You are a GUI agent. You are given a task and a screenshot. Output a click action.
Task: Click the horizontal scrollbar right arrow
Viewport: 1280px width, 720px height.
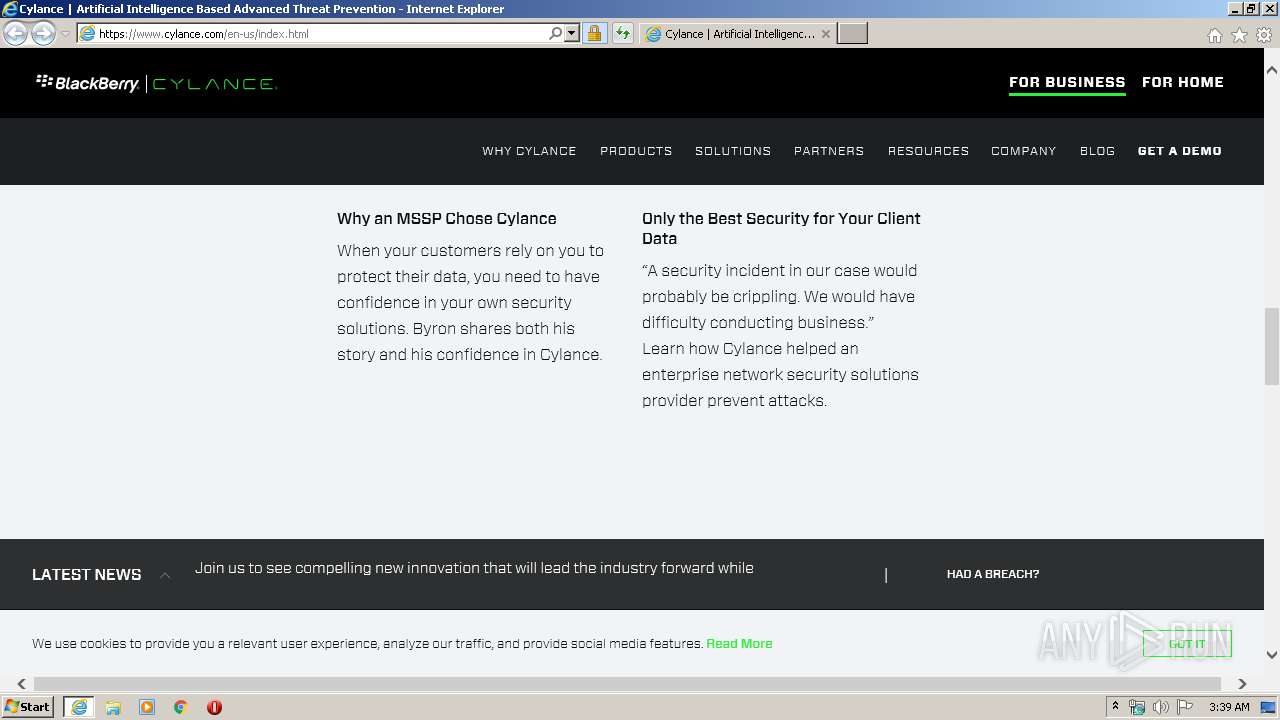(1242, 684)
